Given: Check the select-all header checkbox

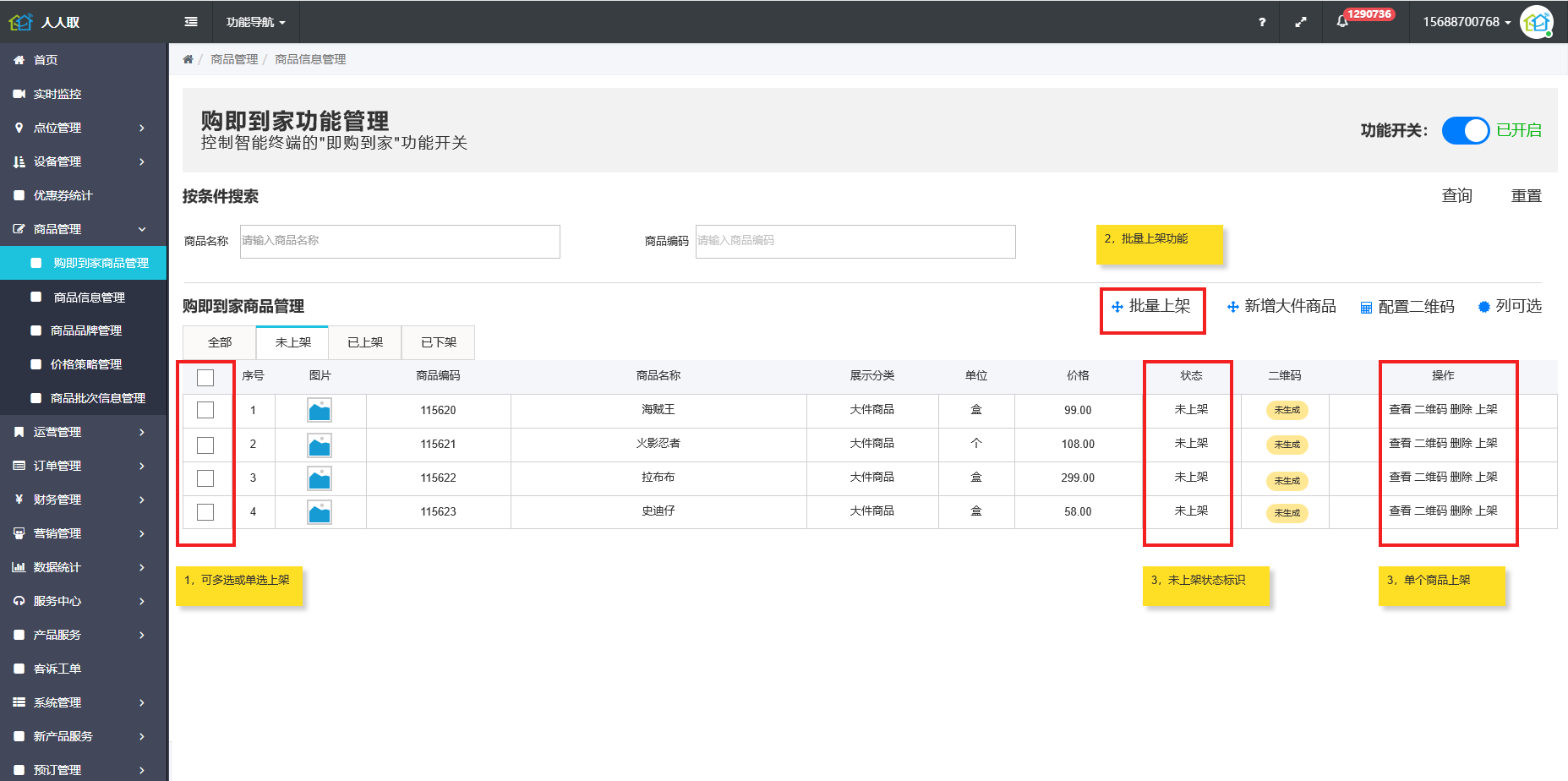Looking at the screenshot, I should [x=205, y=378].
